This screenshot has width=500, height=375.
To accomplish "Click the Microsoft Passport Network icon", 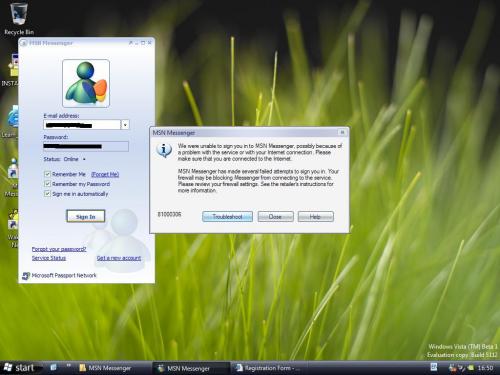I will click(26, 276).
